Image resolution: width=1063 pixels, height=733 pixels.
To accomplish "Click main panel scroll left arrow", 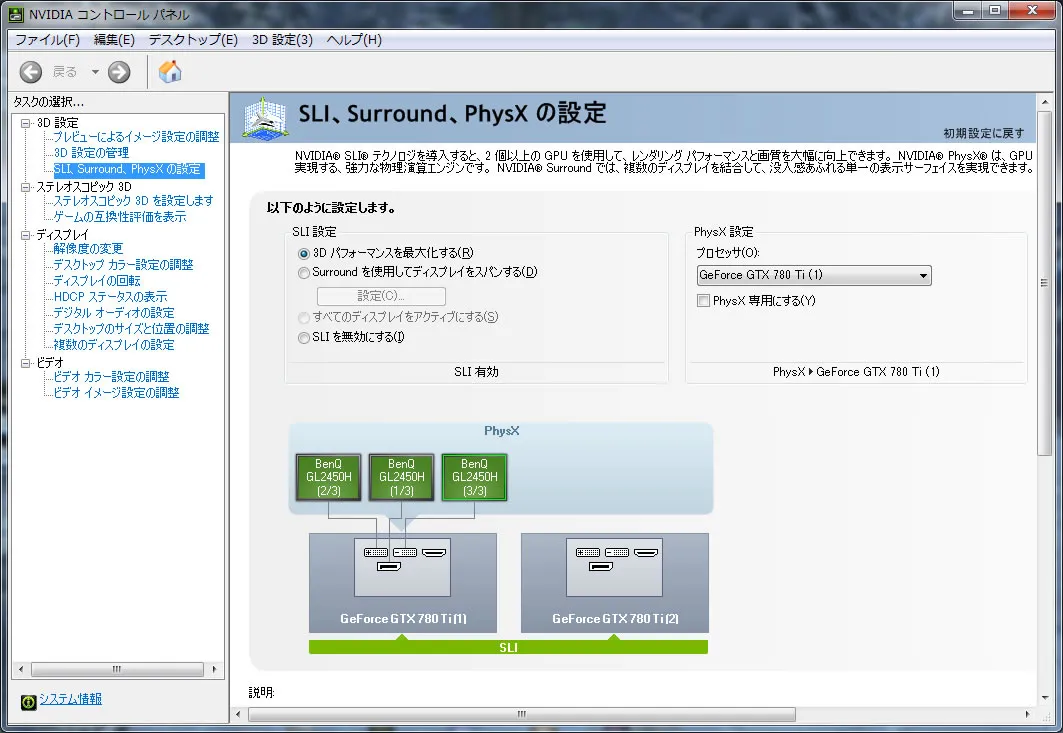I will (238, 714).
